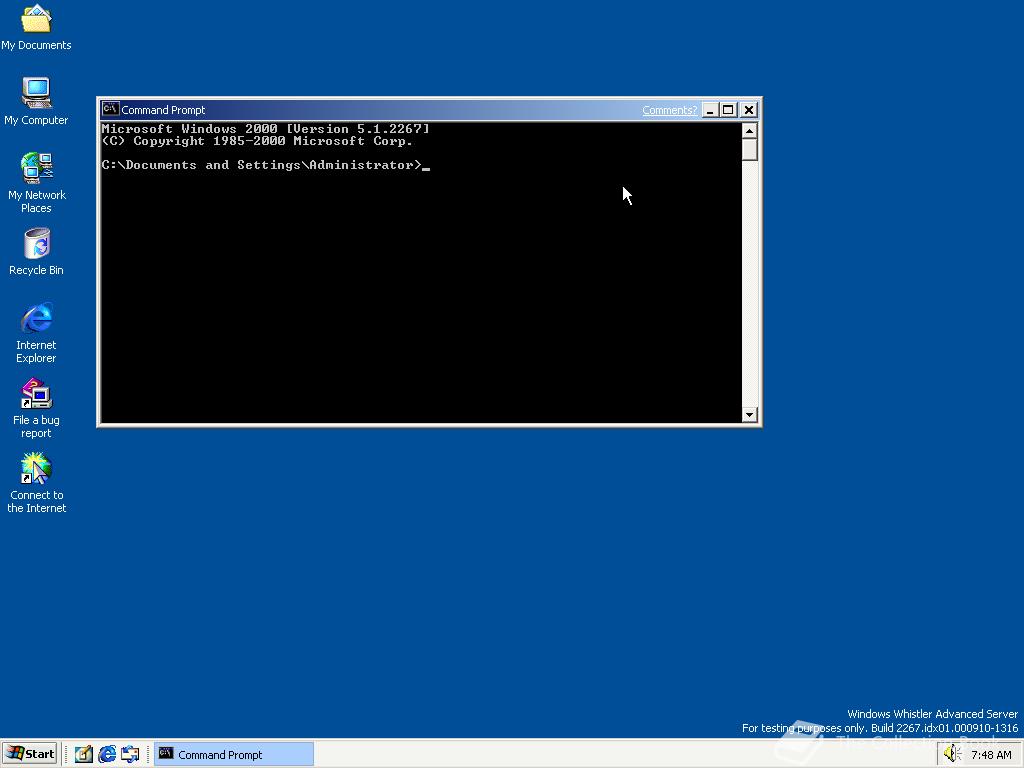The height and width of the screenshot is (768, 1024).
Task: Click the volume speaker tray icon
Action: (x=953, y=754)
